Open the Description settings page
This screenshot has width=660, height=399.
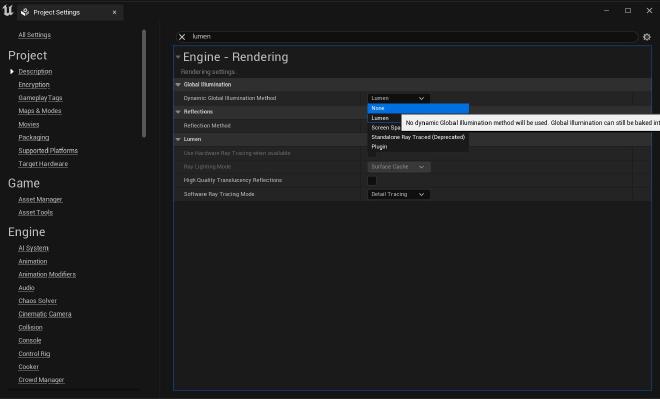[35, 72]
